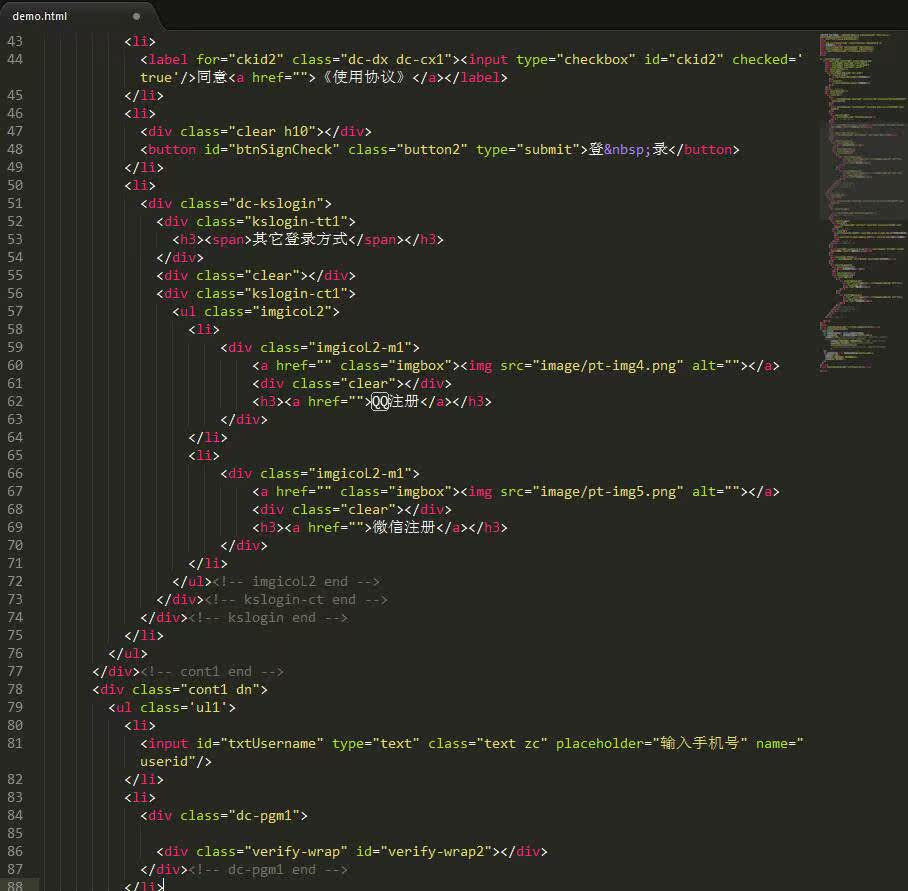This screenshot has width=908, height=891.
Task: Click the "image/pt-img5.png" src value
Action: tap(608, 492)
